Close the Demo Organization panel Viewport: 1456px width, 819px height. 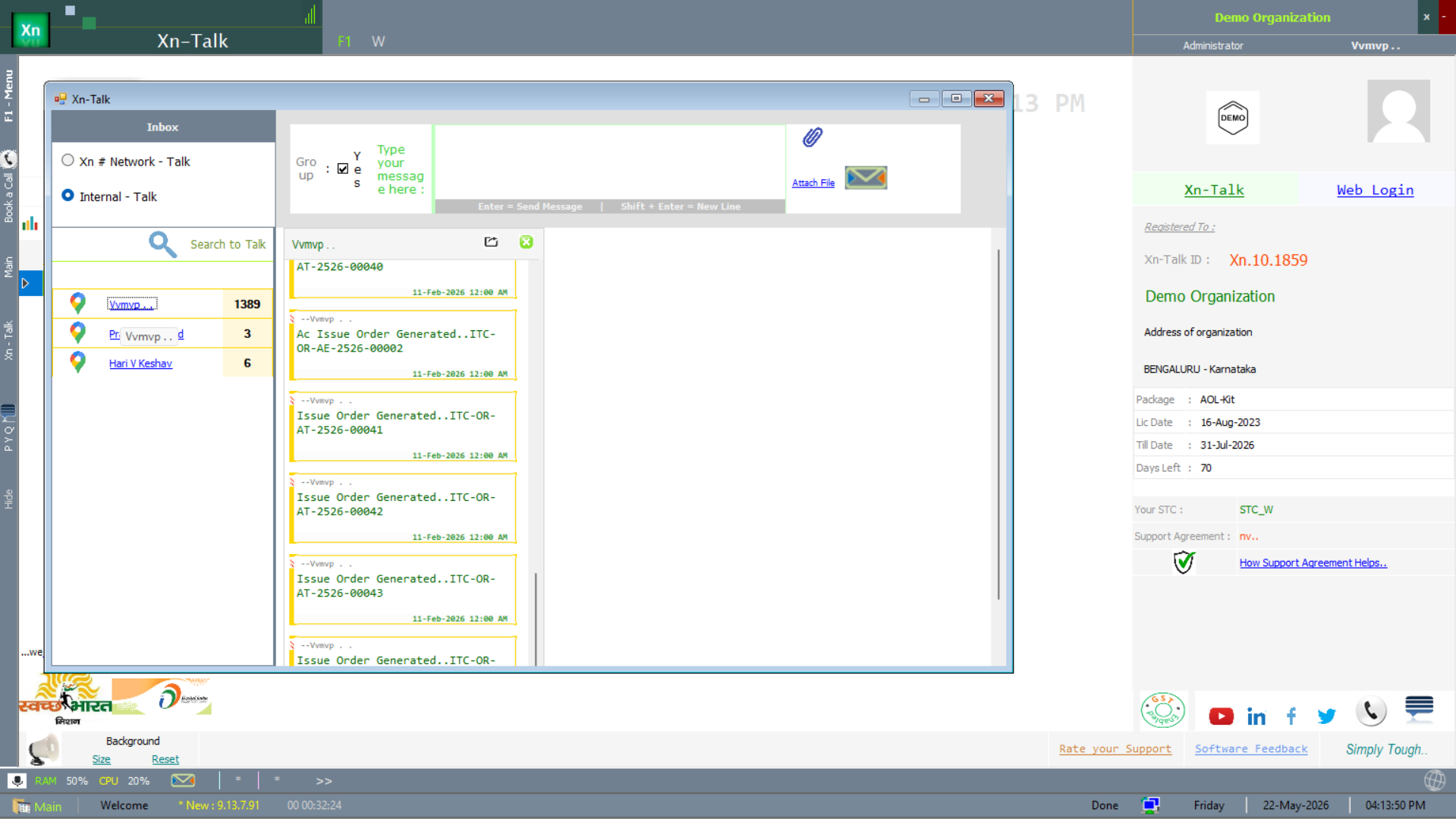pyautogui.click(x=1426, y=17)
